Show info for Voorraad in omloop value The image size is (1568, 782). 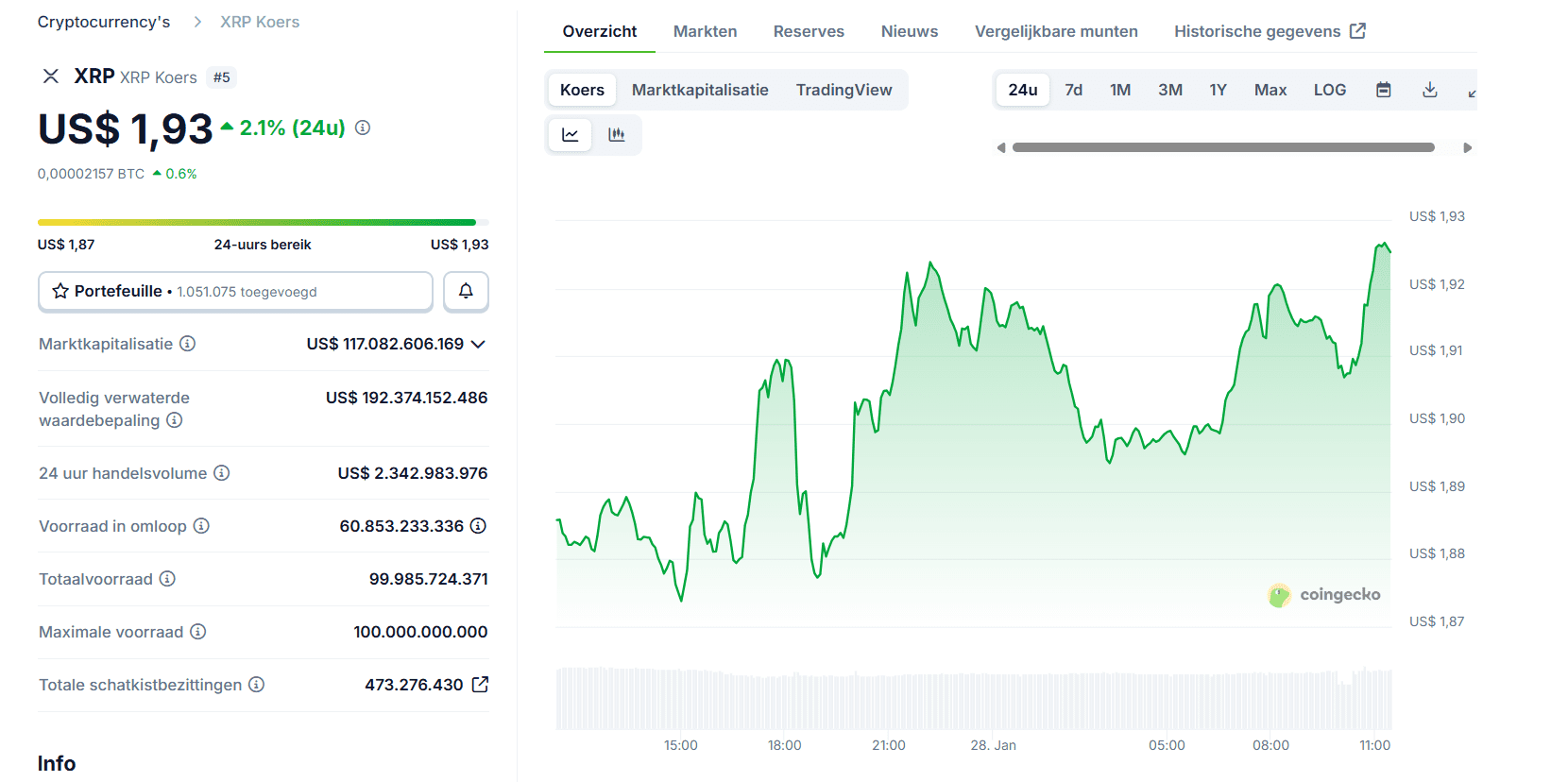[x=479, y=526]
